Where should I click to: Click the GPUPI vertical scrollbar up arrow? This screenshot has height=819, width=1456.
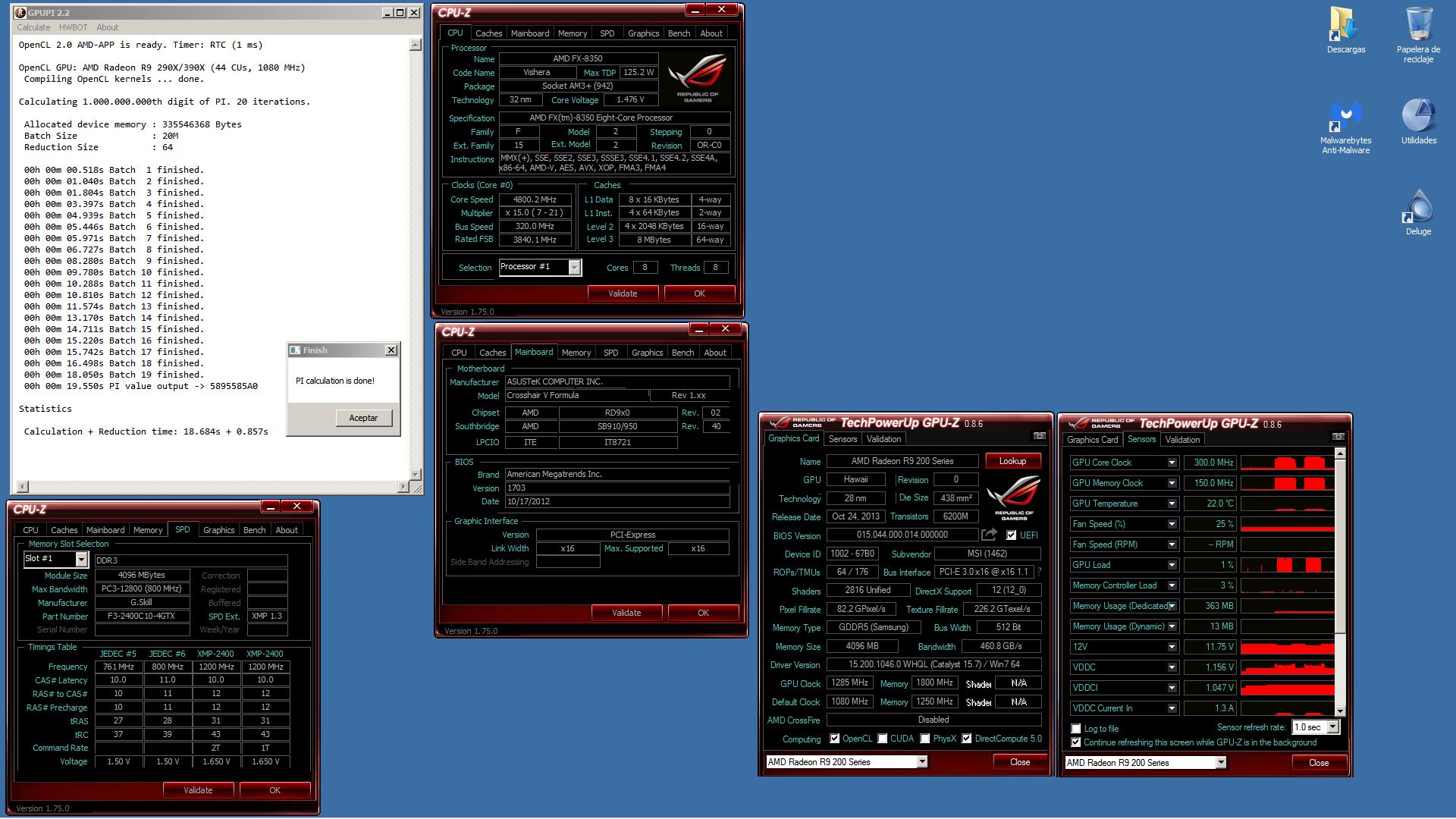[415, 45]
